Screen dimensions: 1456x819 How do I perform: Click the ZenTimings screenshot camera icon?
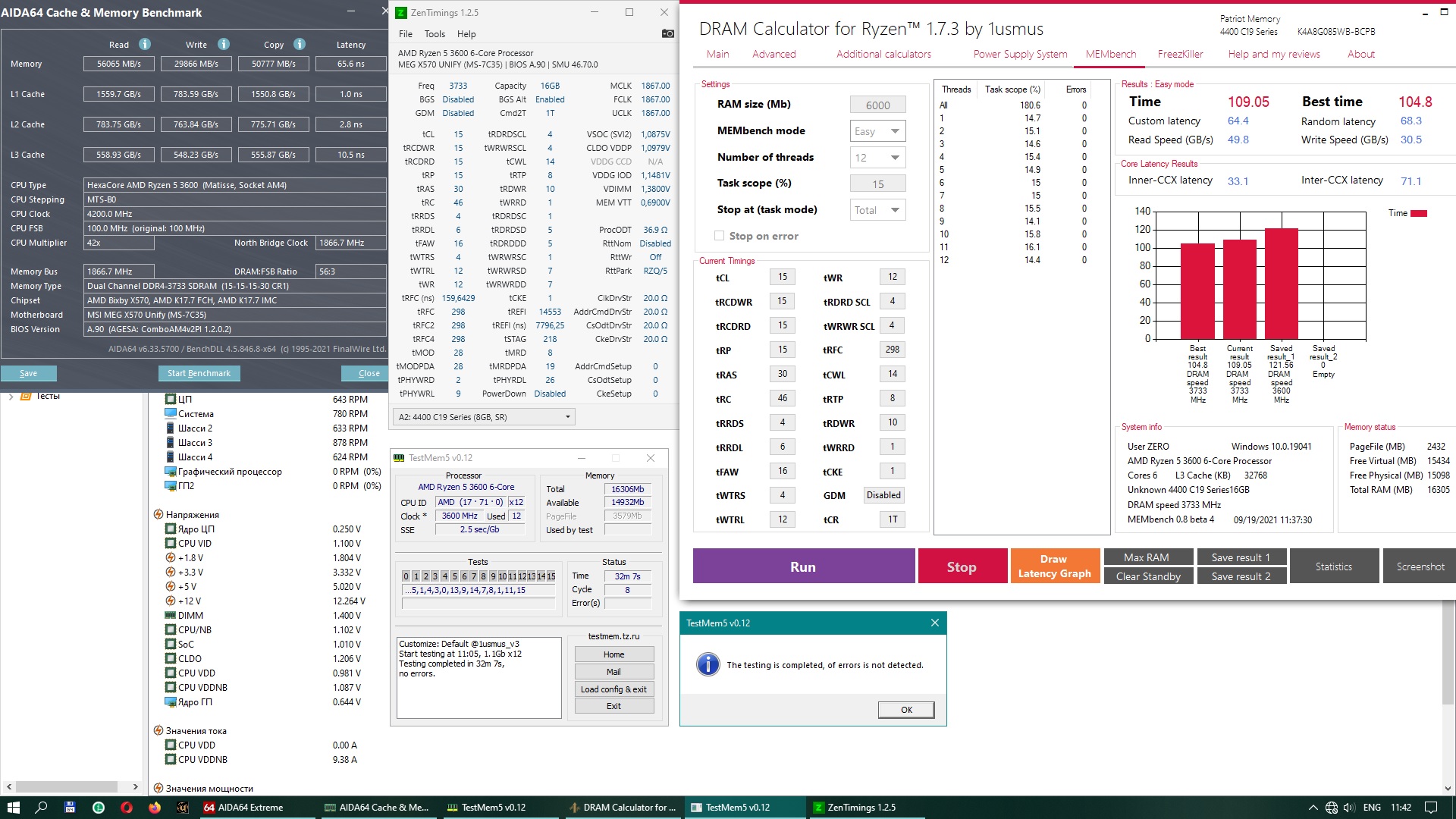pos(667,33)
